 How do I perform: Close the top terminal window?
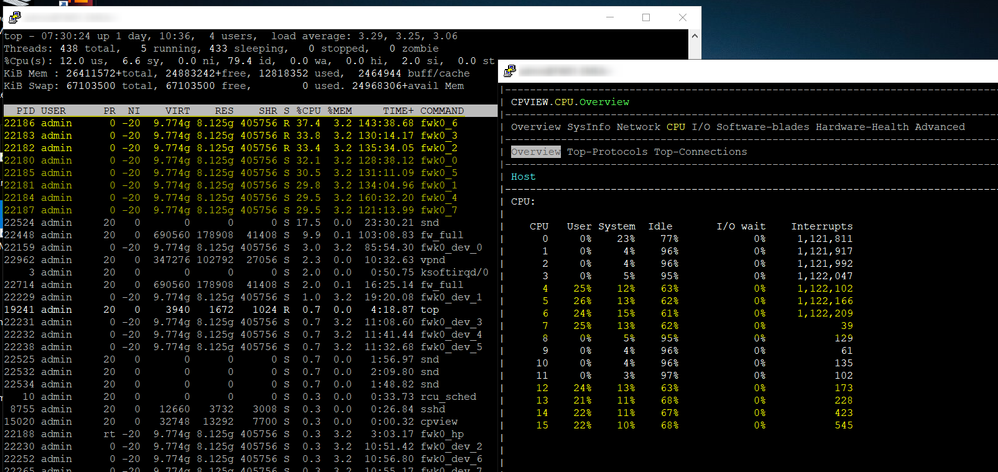point(682,17)
